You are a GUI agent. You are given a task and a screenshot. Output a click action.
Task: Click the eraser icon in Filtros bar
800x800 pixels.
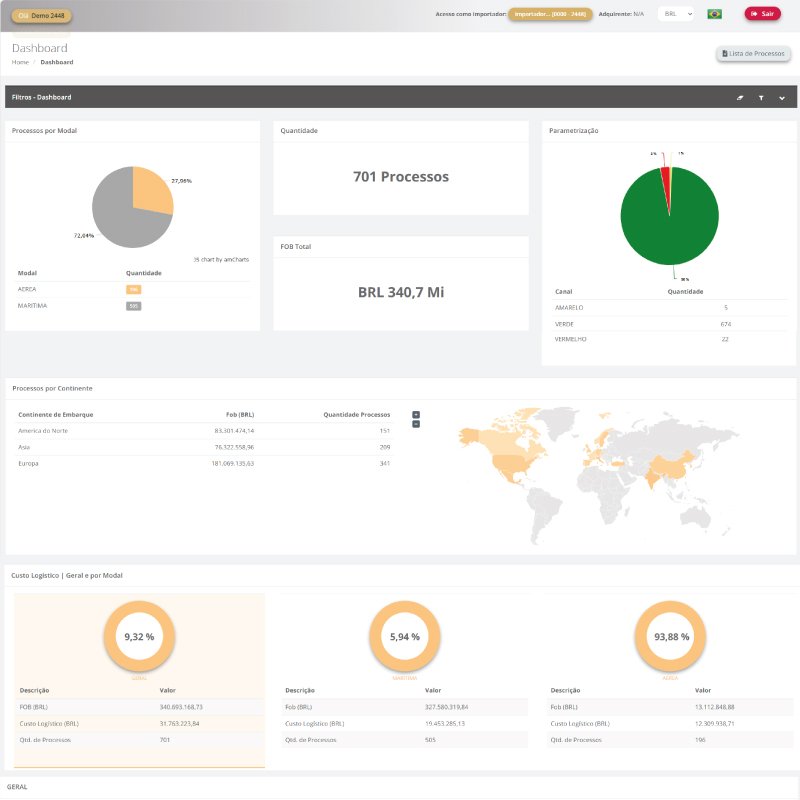tap(740, 98)
